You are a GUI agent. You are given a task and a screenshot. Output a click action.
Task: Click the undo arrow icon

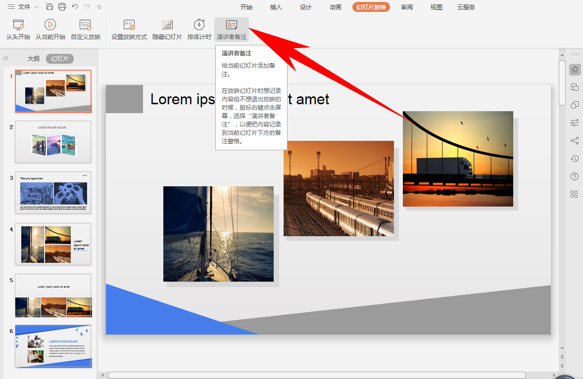pyautogui.click(x=75, y=7)
